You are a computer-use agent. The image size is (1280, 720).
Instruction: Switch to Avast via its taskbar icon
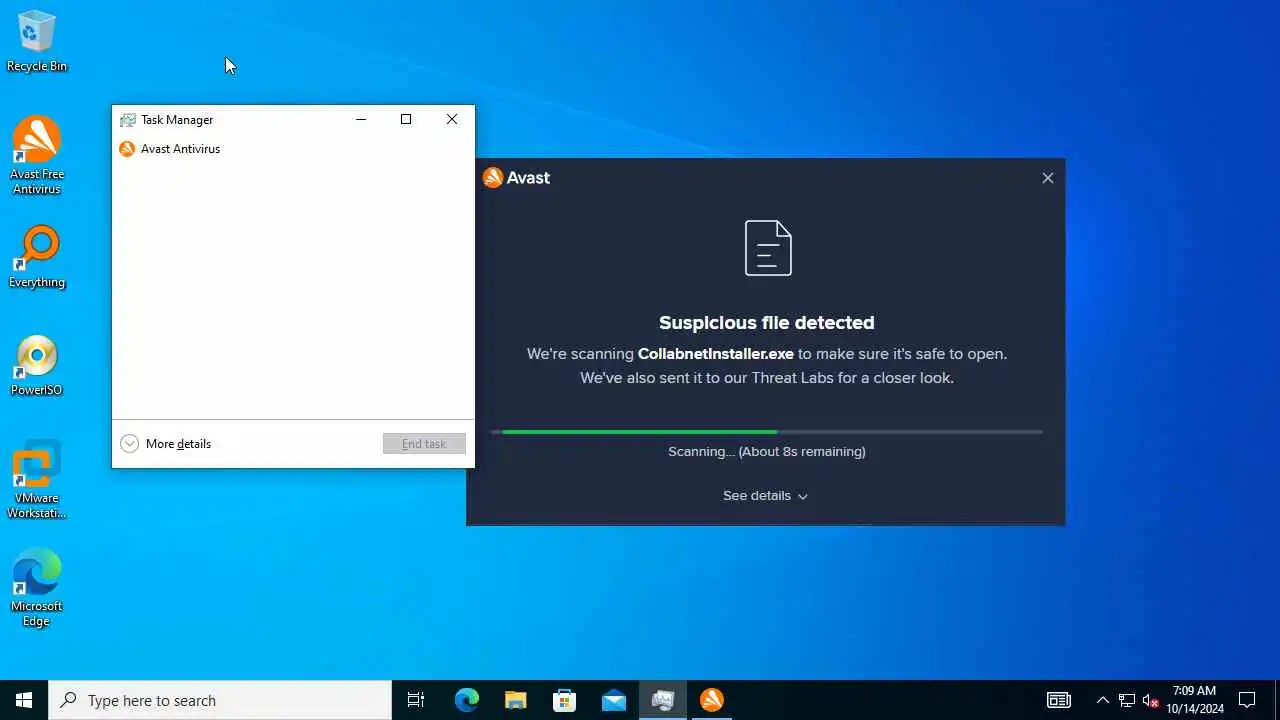click(x=711, y=700)
